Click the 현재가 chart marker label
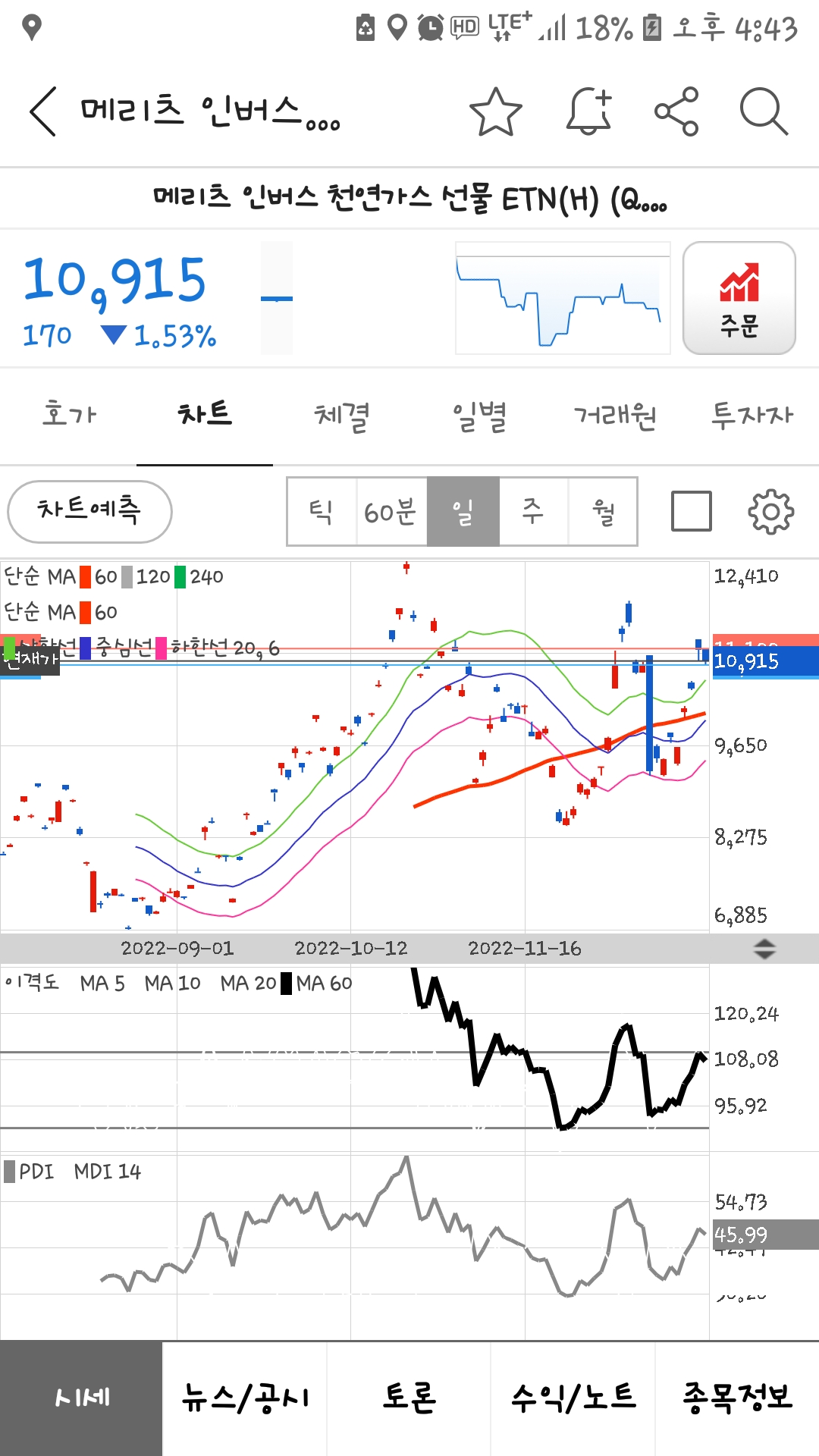The width and height of the screenshot is (819, 1456). [x=30, y=660]
